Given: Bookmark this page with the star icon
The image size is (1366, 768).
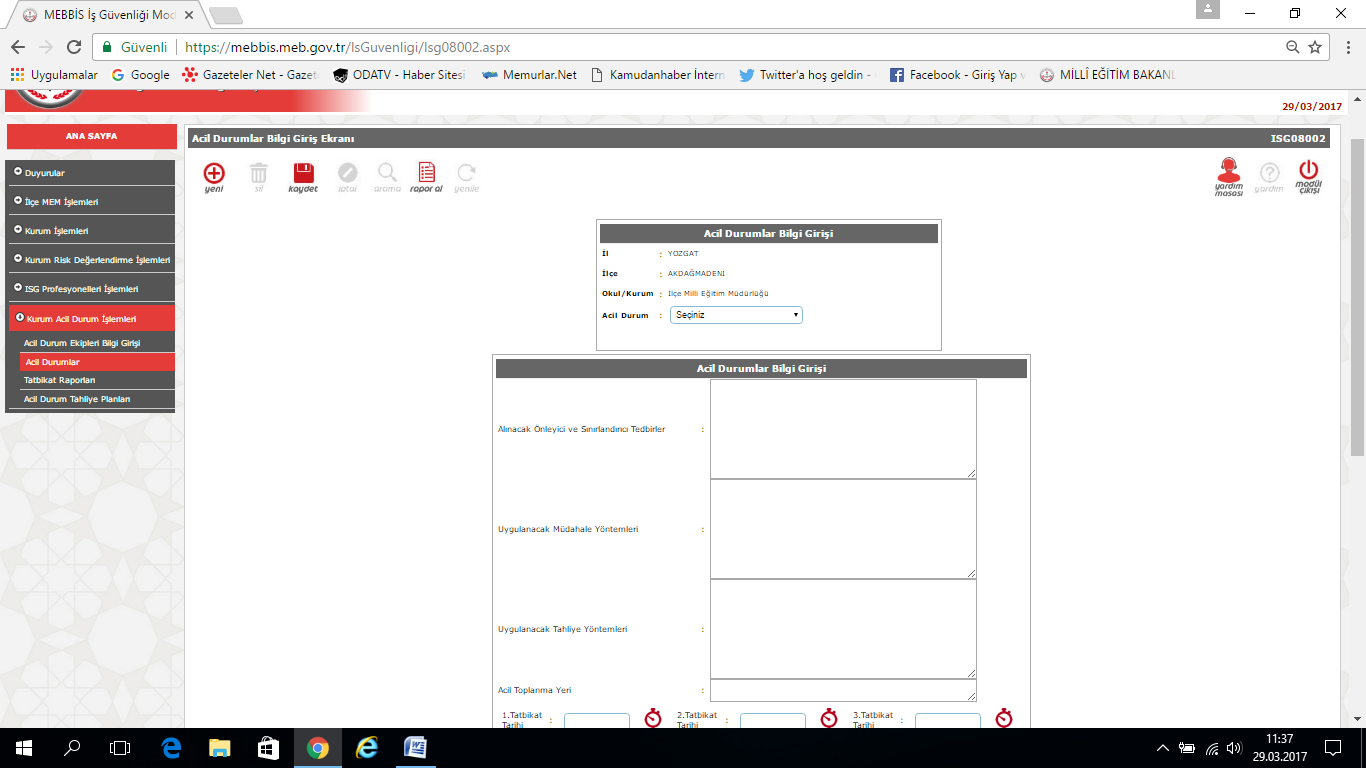Looking at the screenshot, I should coord(1315,47).
